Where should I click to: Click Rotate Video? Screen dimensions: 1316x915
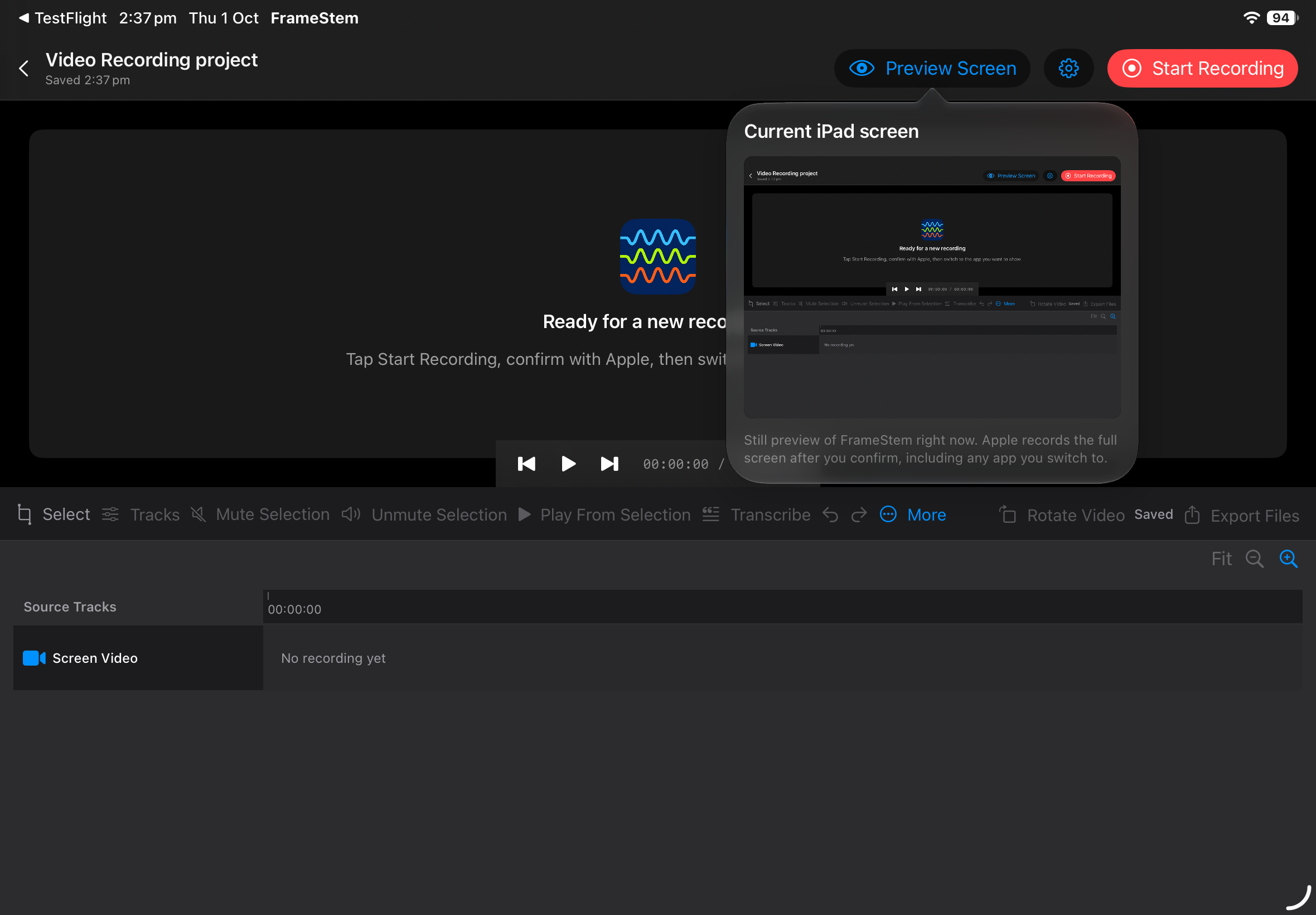(1062, 515)
